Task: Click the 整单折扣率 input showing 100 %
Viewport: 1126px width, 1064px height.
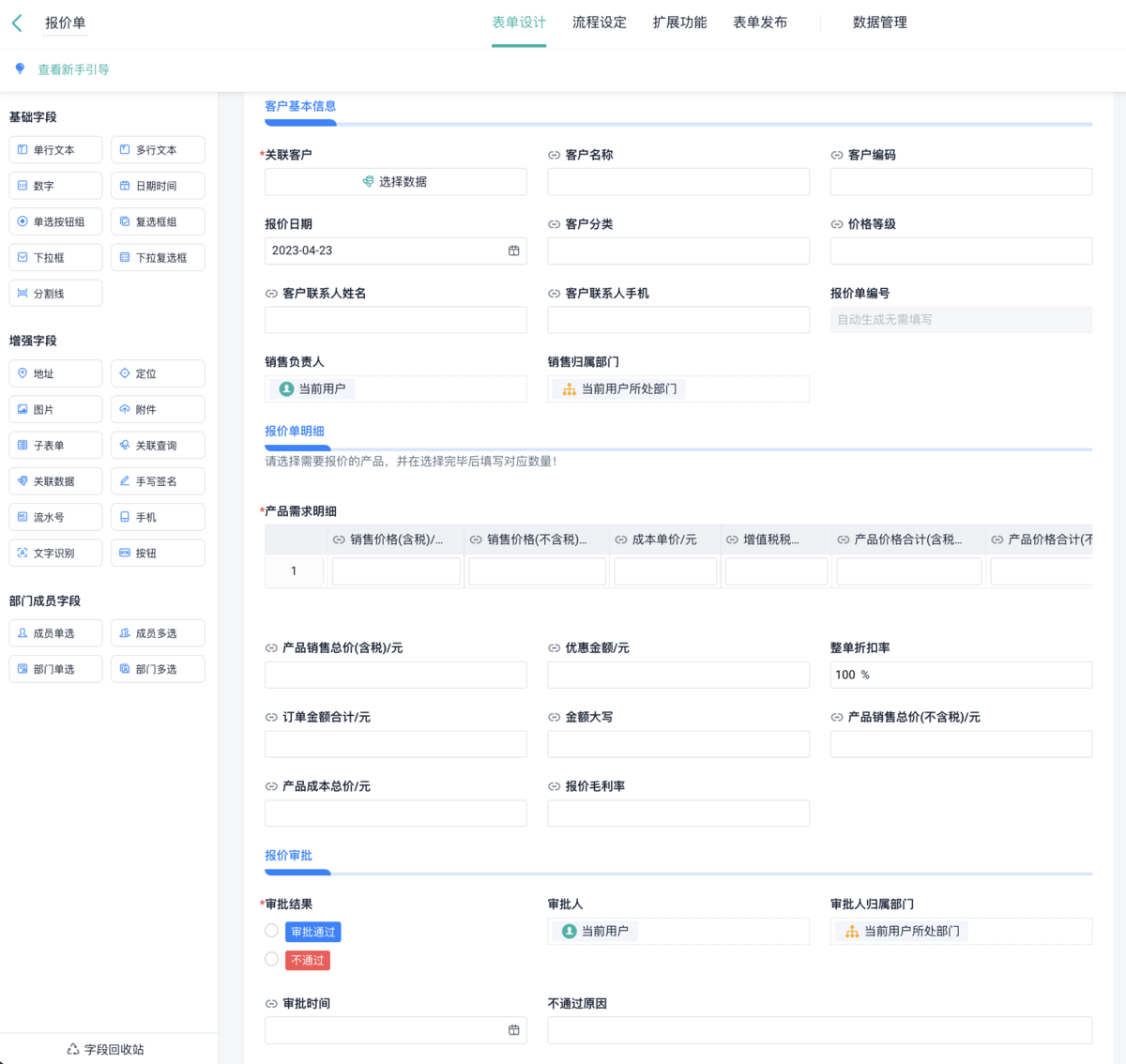Action: coord(960,675)
